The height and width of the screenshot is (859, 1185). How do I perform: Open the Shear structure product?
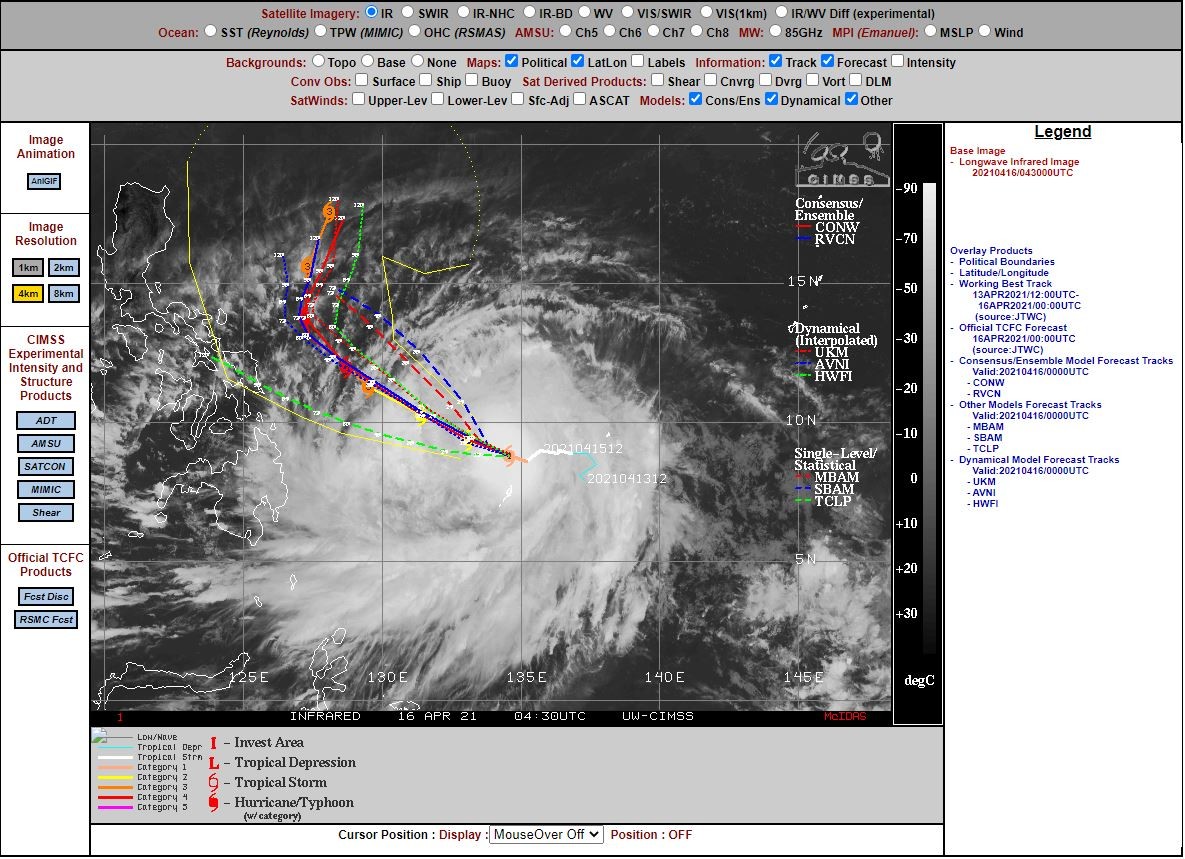46,512
